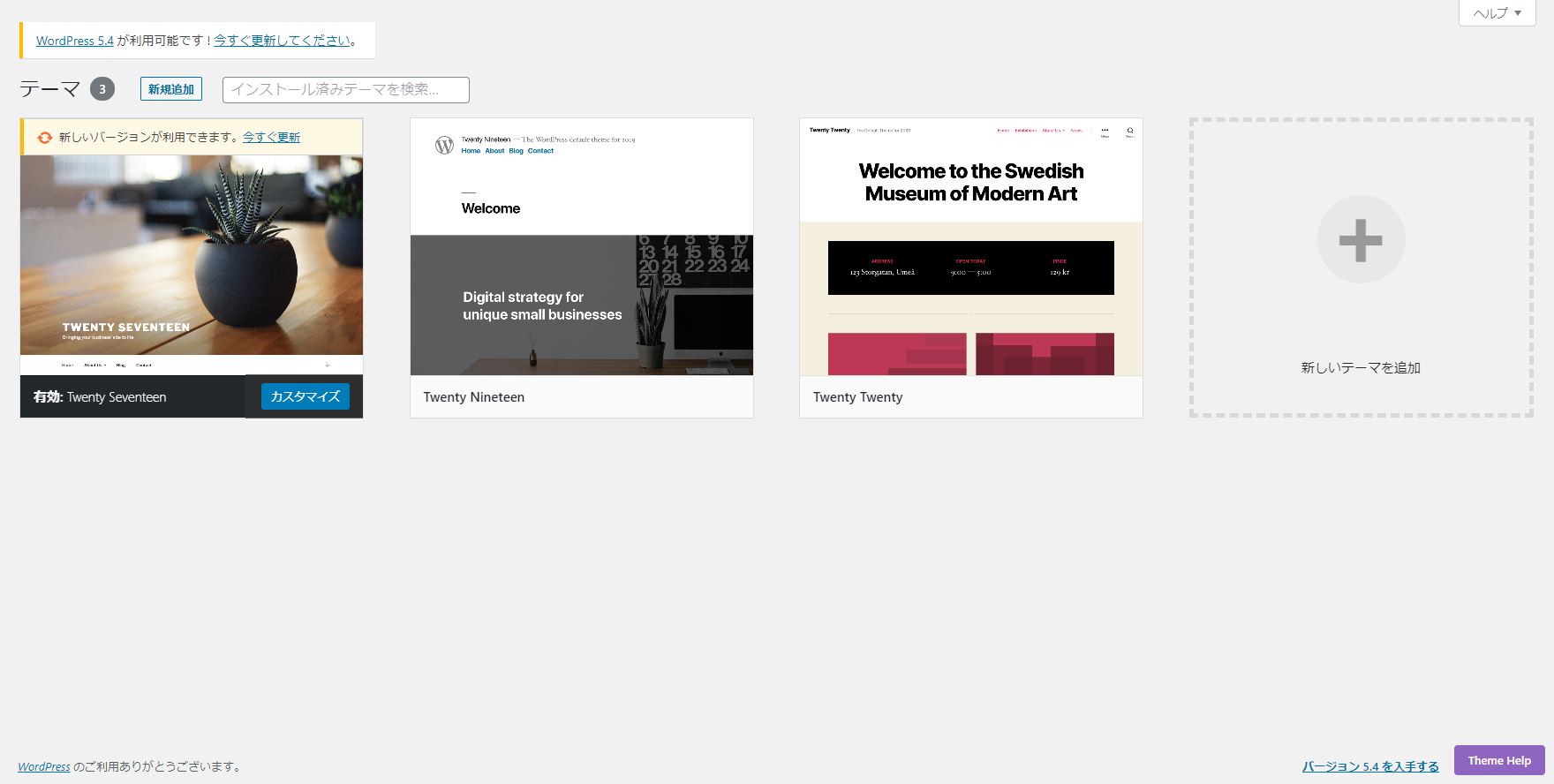This screenshot has width=1554, height=784.
Task: Expand the ヘルプ help dropdown
Action: pos(1497,13)
